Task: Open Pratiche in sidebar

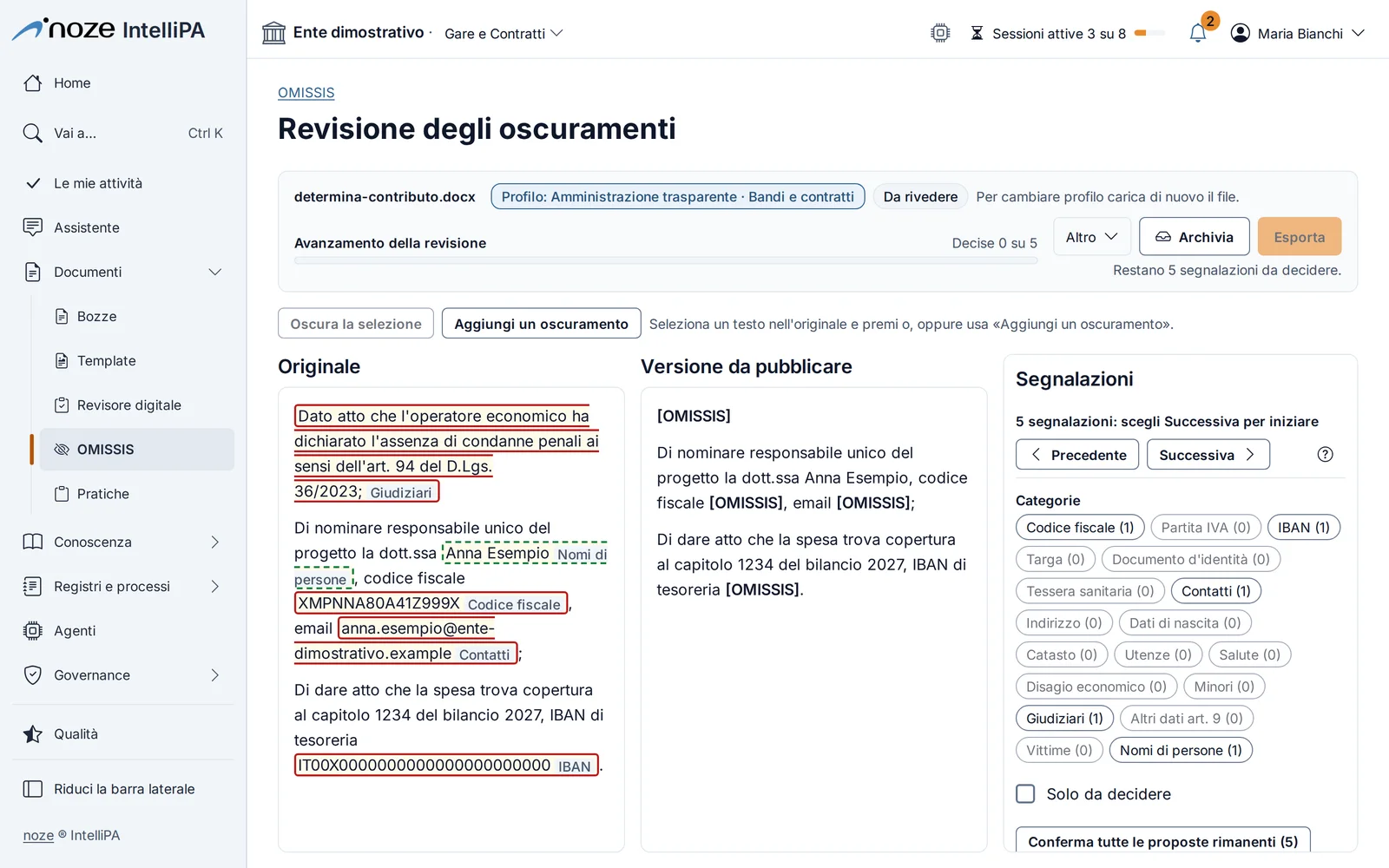Action: pyautogui.click(x=137, y=494)
